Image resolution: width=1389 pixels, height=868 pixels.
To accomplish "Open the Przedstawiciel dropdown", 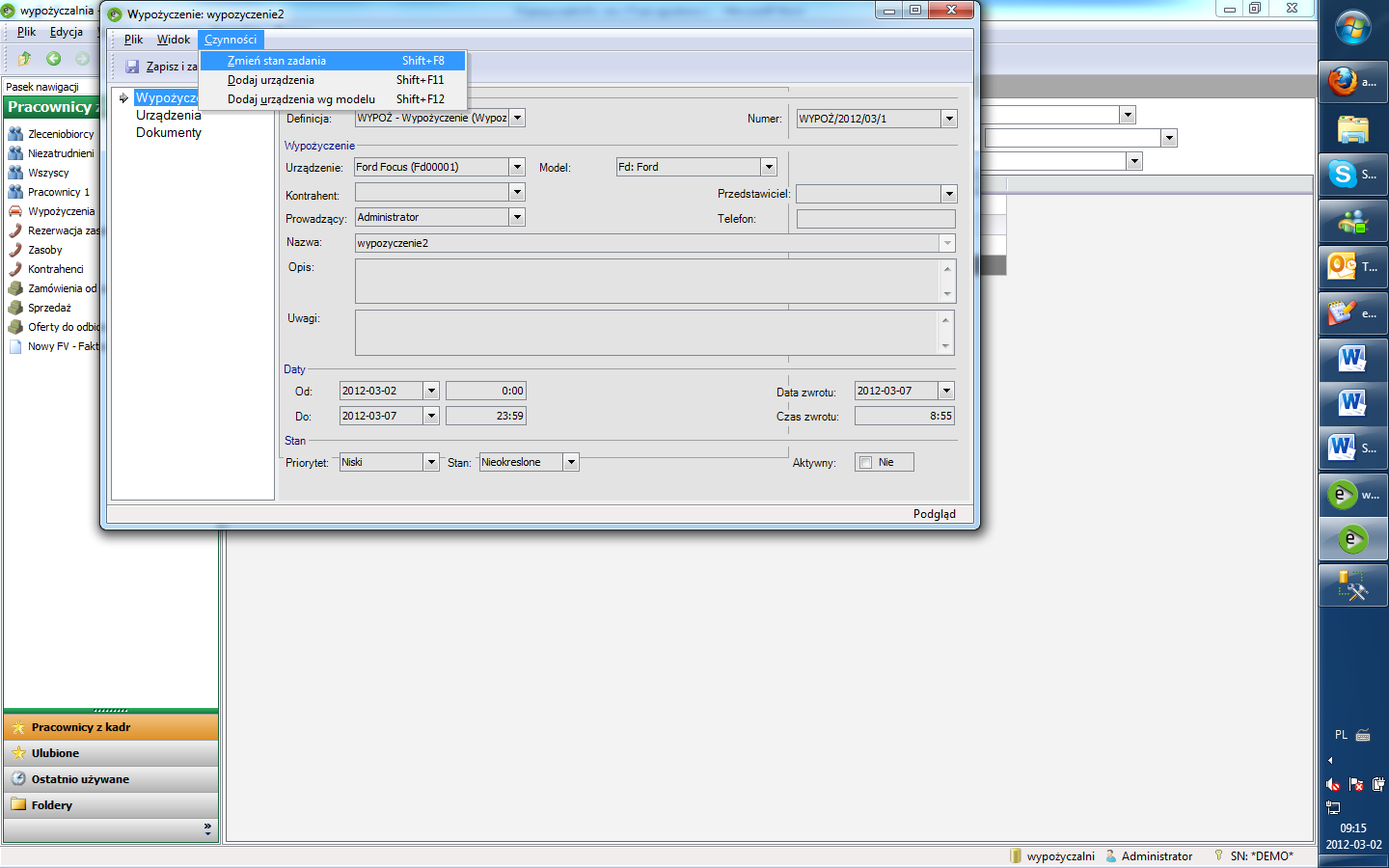I will 949,194.
